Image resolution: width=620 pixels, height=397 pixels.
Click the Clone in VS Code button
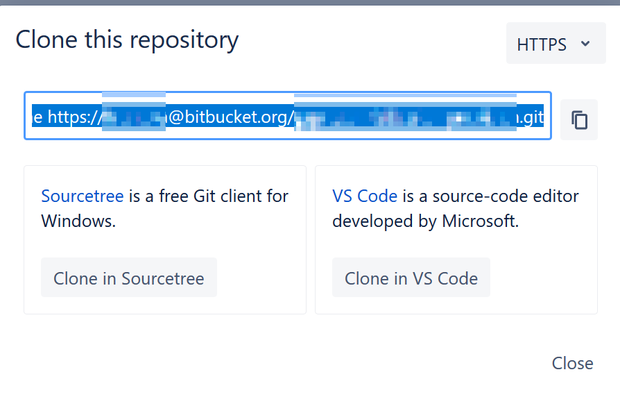click(411, 278)
